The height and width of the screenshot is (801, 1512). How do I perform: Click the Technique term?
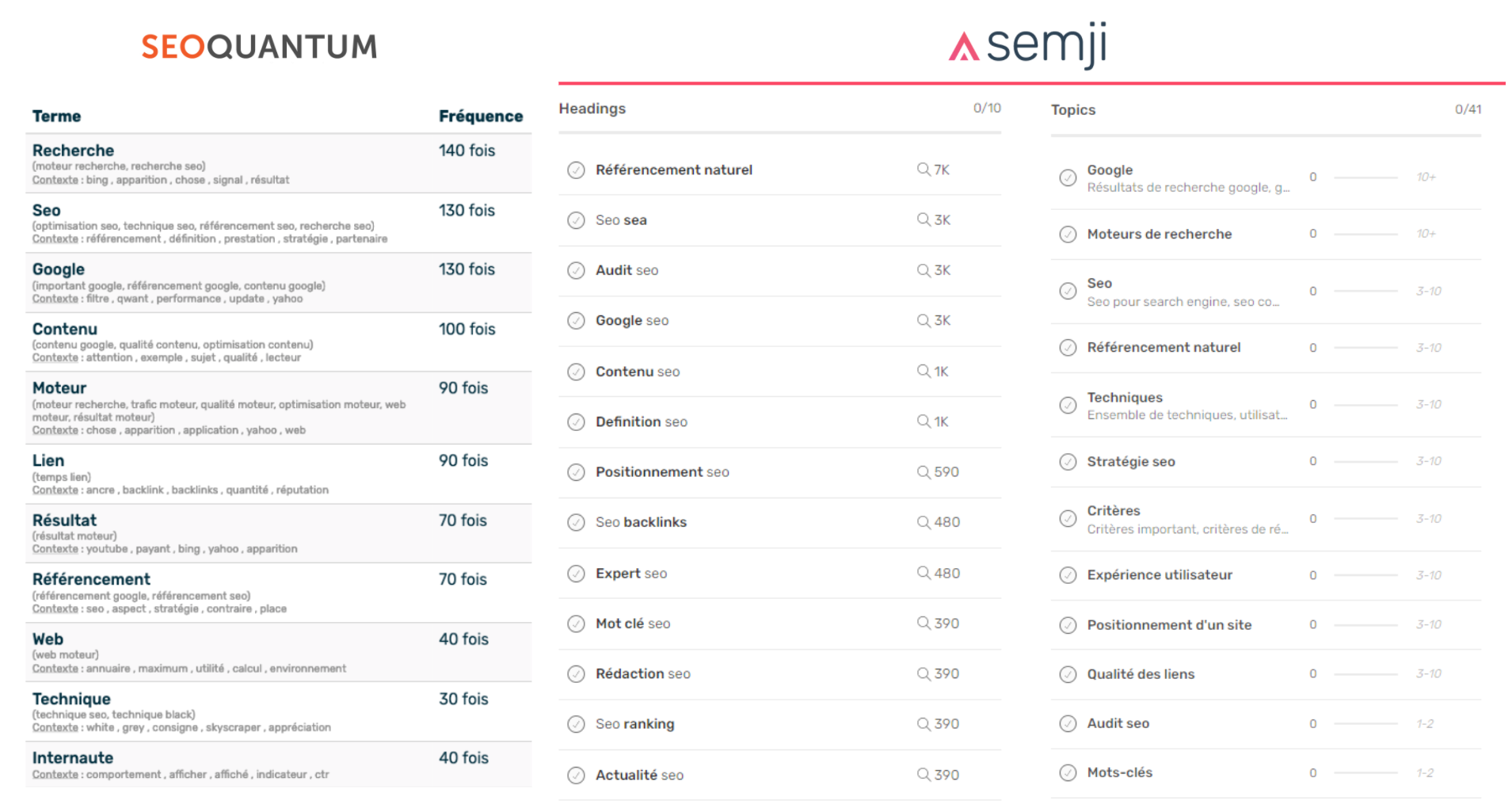point(71,699)
